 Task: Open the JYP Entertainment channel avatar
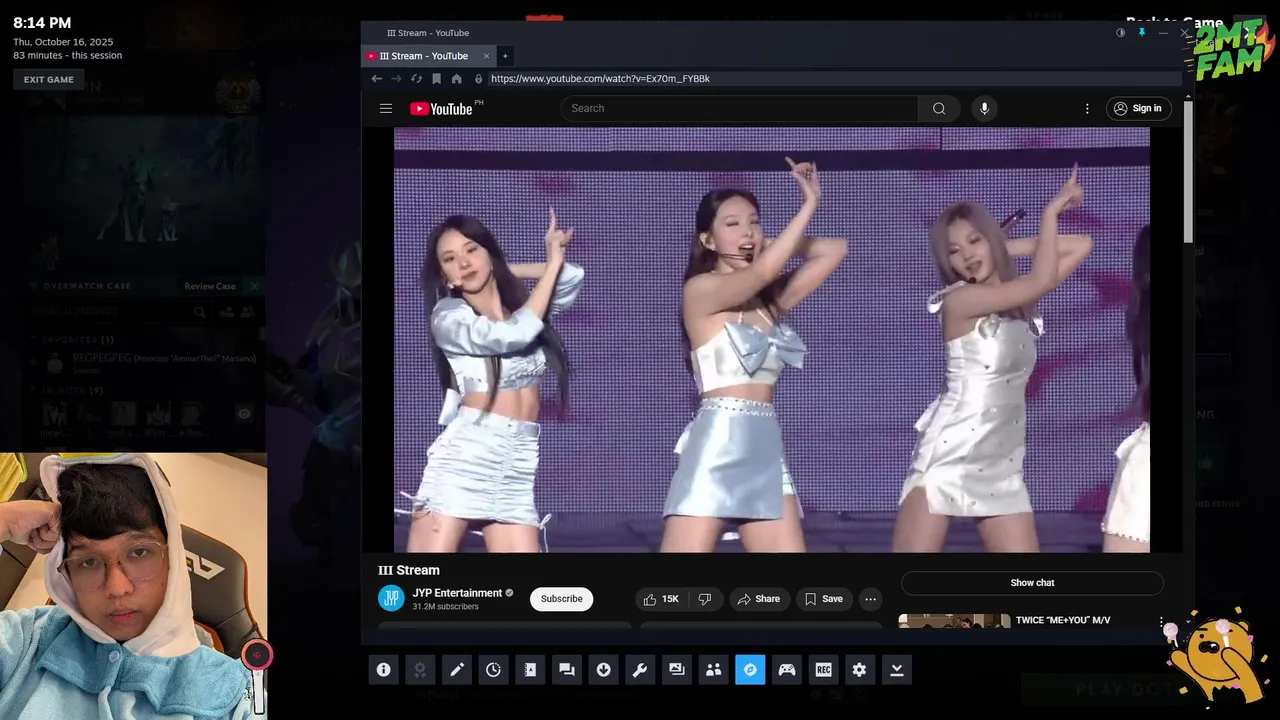391,598
